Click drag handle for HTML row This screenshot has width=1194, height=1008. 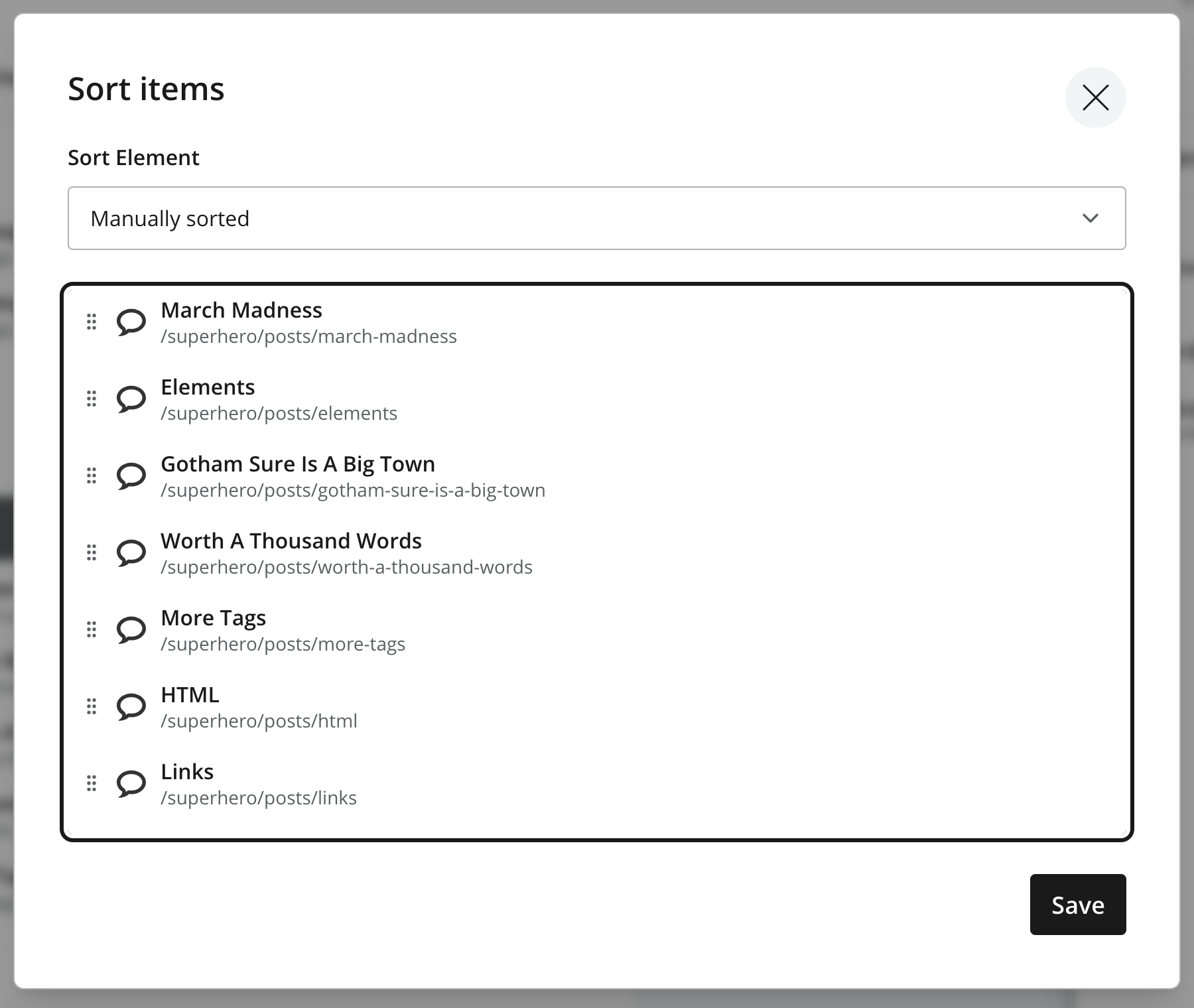coord(92,707)
